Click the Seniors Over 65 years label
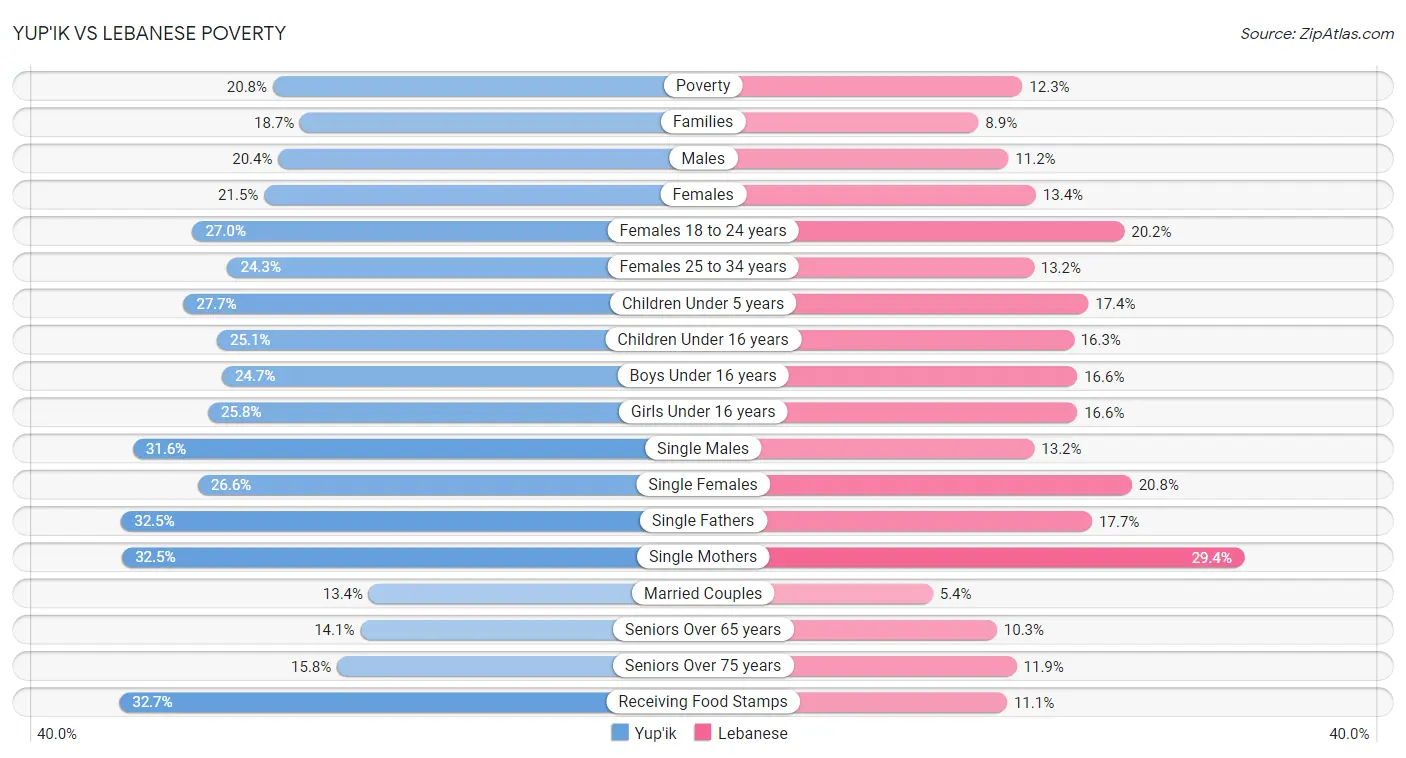The image size is (1406, 758). point(703,629)
